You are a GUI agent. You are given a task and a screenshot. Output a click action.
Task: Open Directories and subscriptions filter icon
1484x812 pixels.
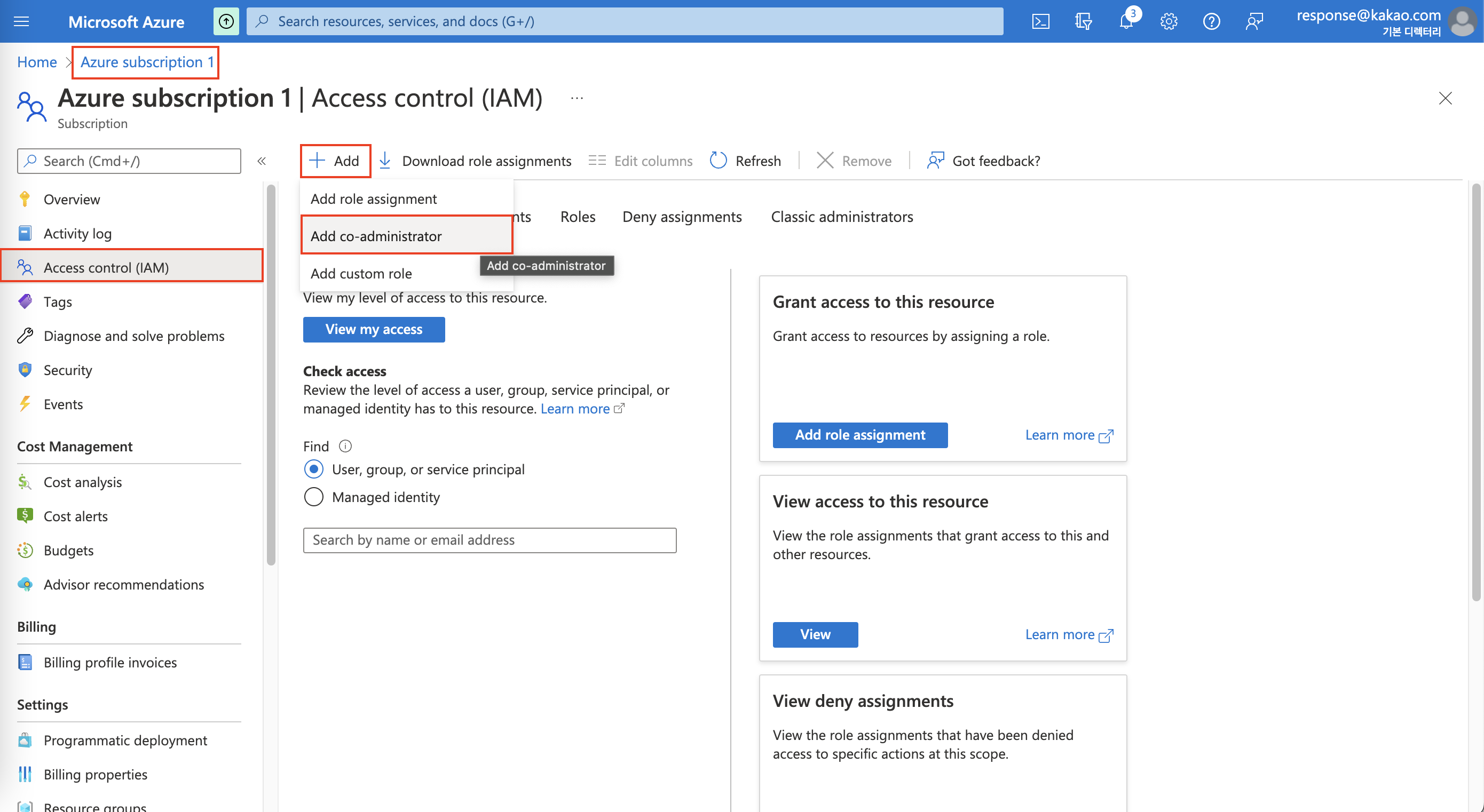point(1083,21)
